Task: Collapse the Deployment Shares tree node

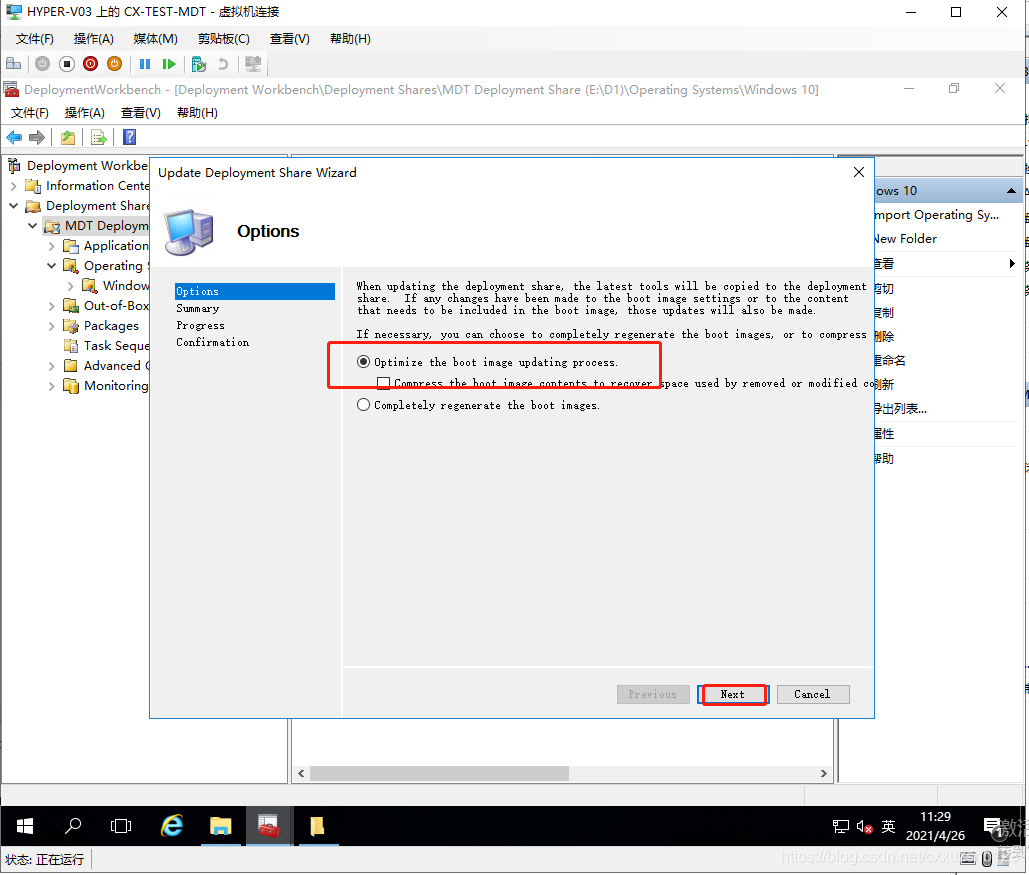Action: (x=14, y=205)
